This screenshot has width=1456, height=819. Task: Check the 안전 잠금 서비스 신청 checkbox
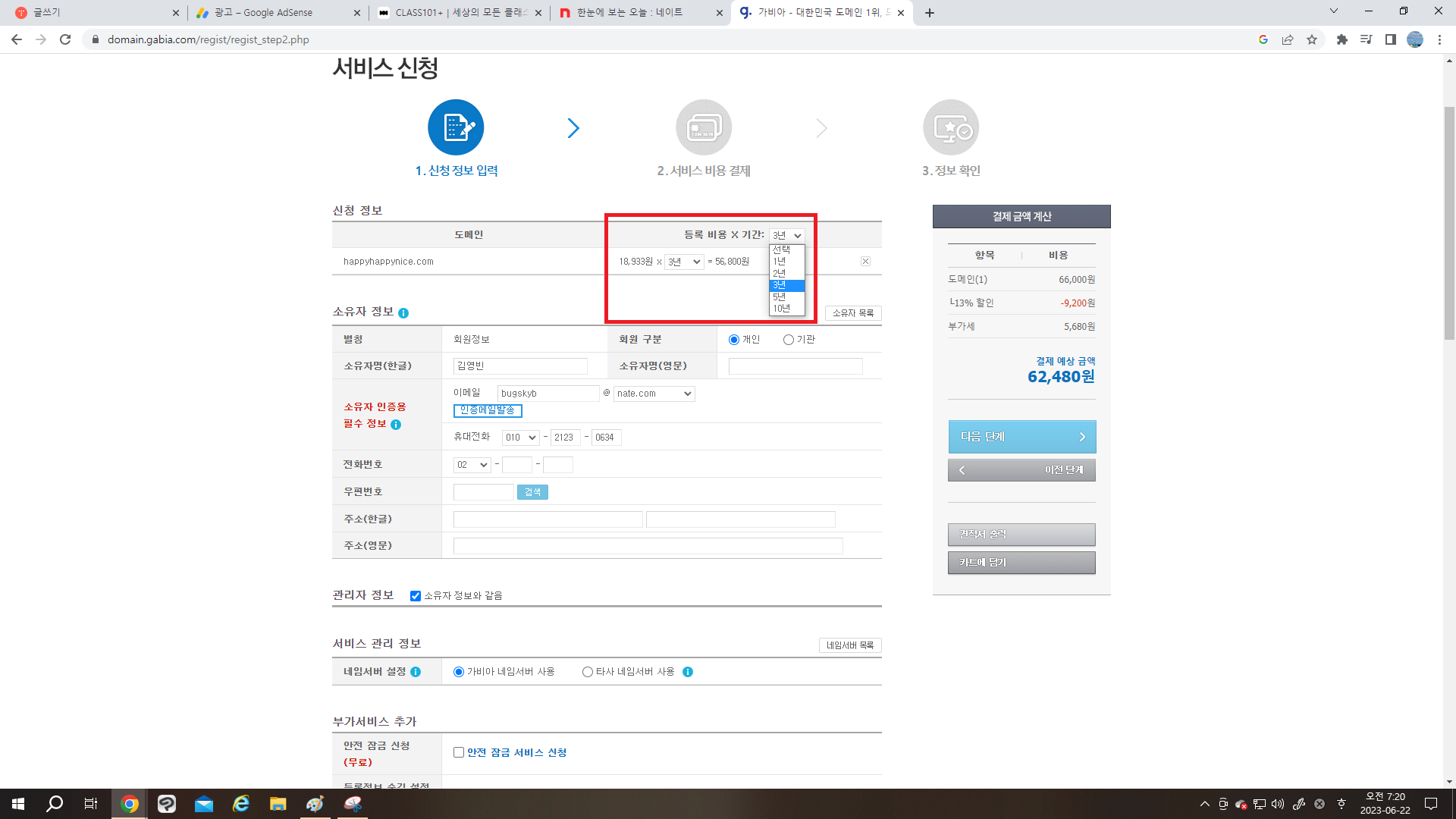coord(458,752)
